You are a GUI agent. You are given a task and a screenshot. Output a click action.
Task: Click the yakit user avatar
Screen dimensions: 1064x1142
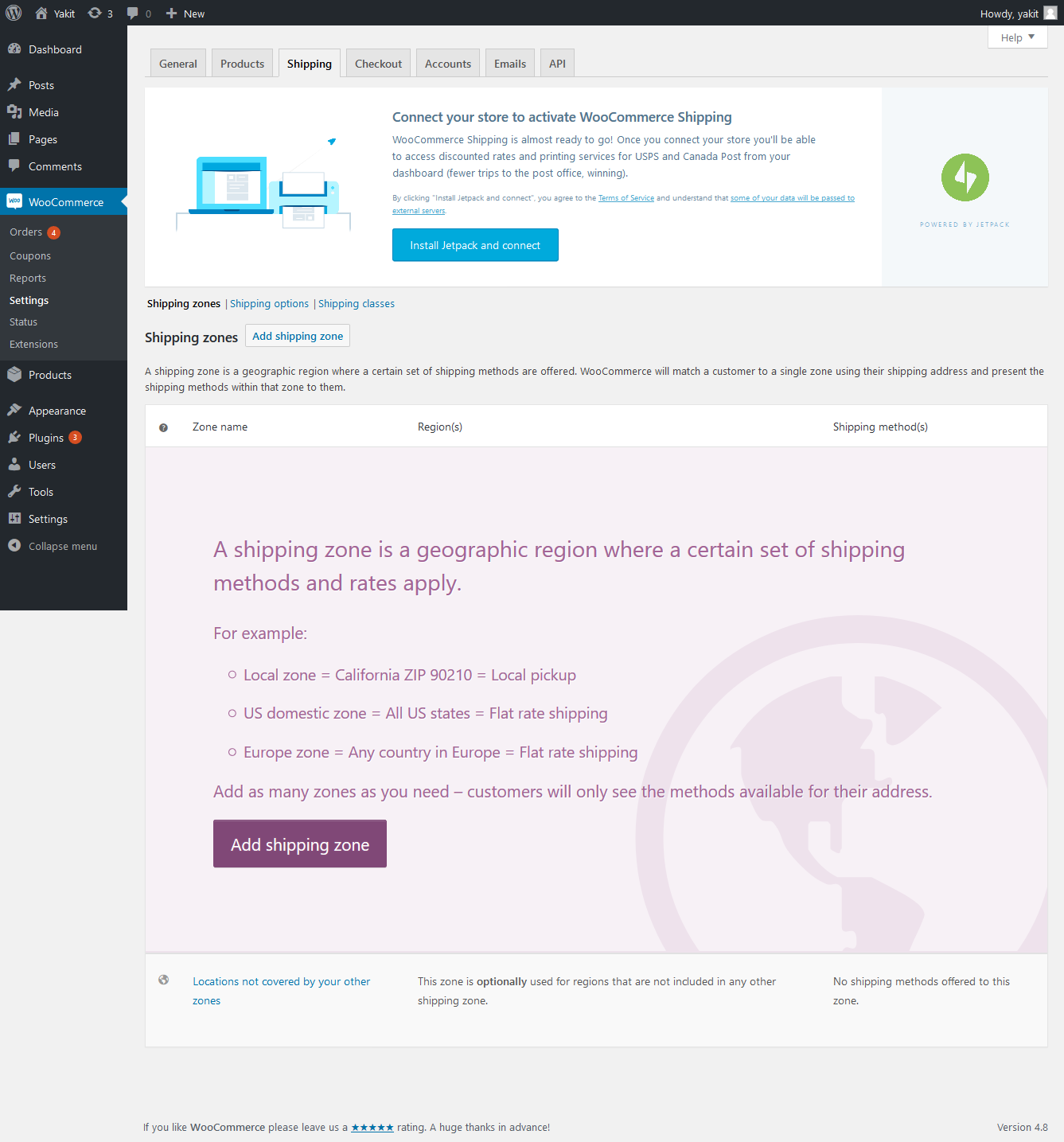[1050, 13]
